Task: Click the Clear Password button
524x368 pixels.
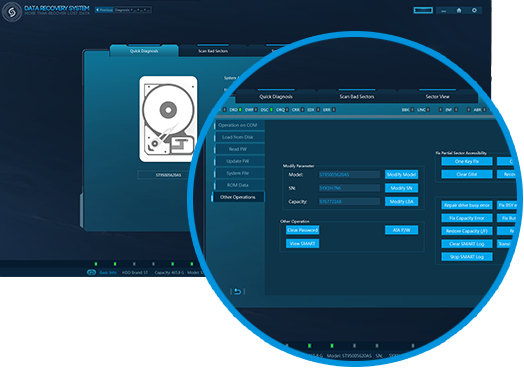Action: pyautogui.click(x=302, y=230)
